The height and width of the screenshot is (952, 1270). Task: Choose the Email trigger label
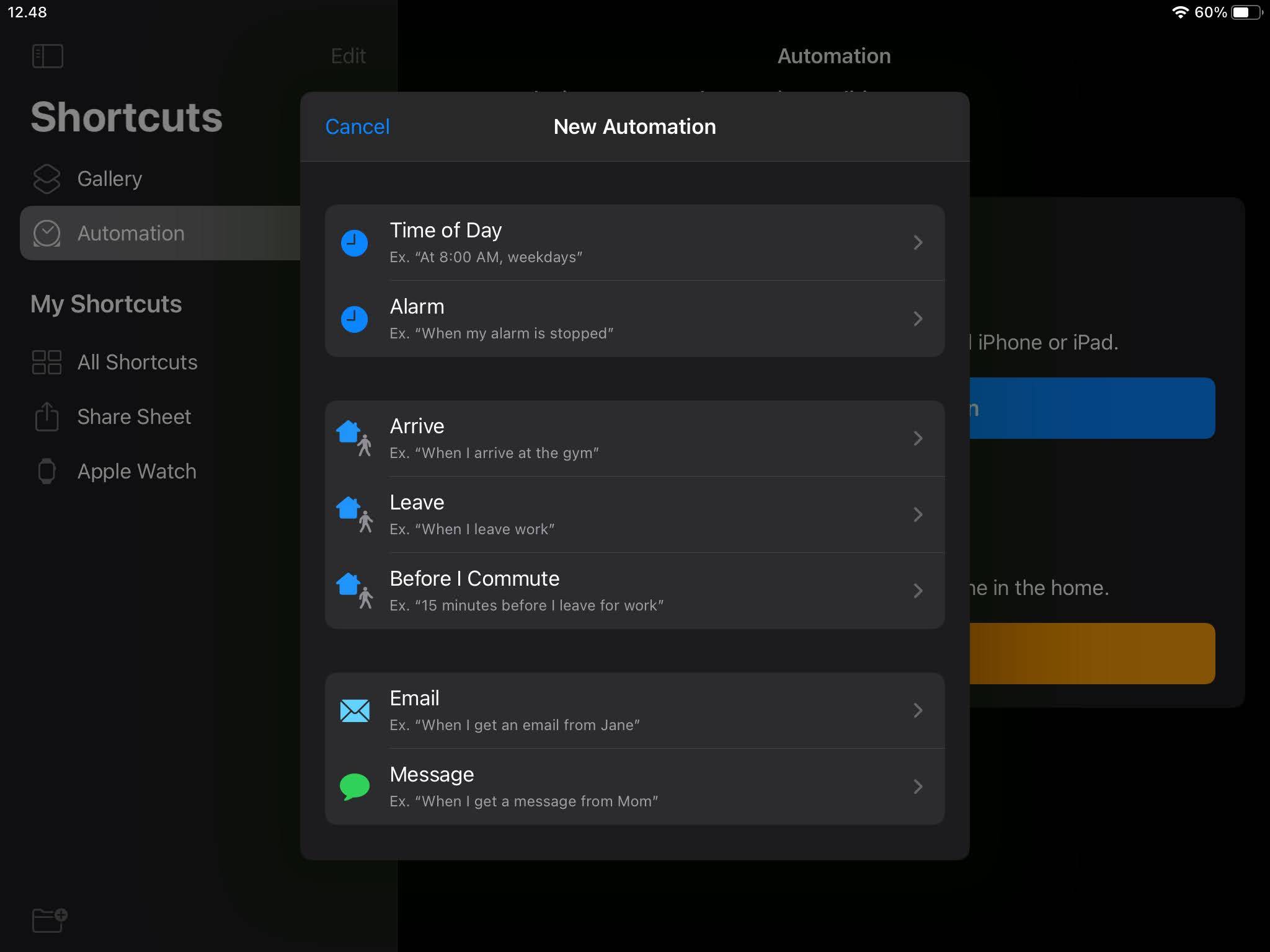(x=414, y=698)
